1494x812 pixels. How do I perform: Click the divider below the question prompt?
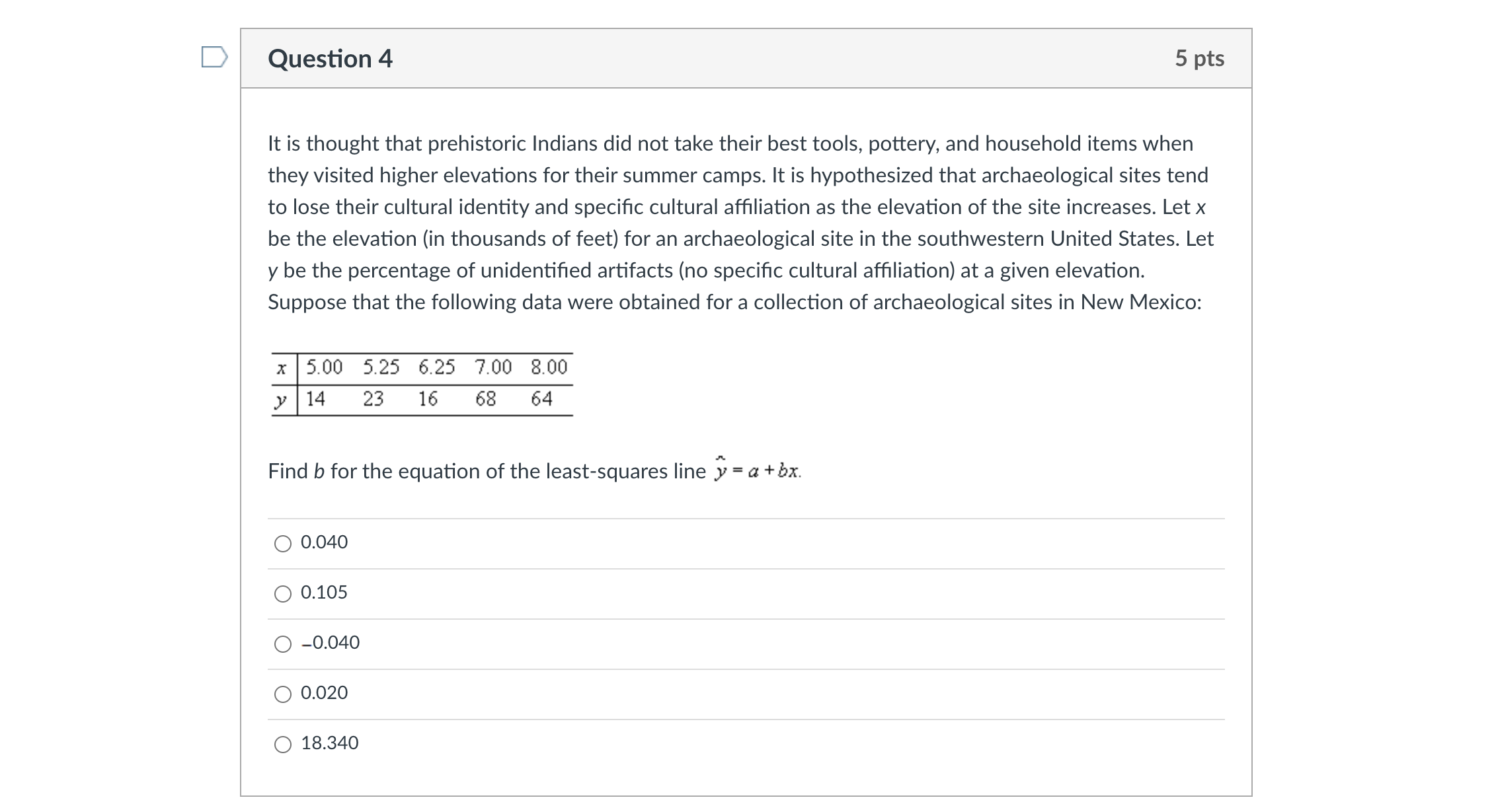pos(746,517)
